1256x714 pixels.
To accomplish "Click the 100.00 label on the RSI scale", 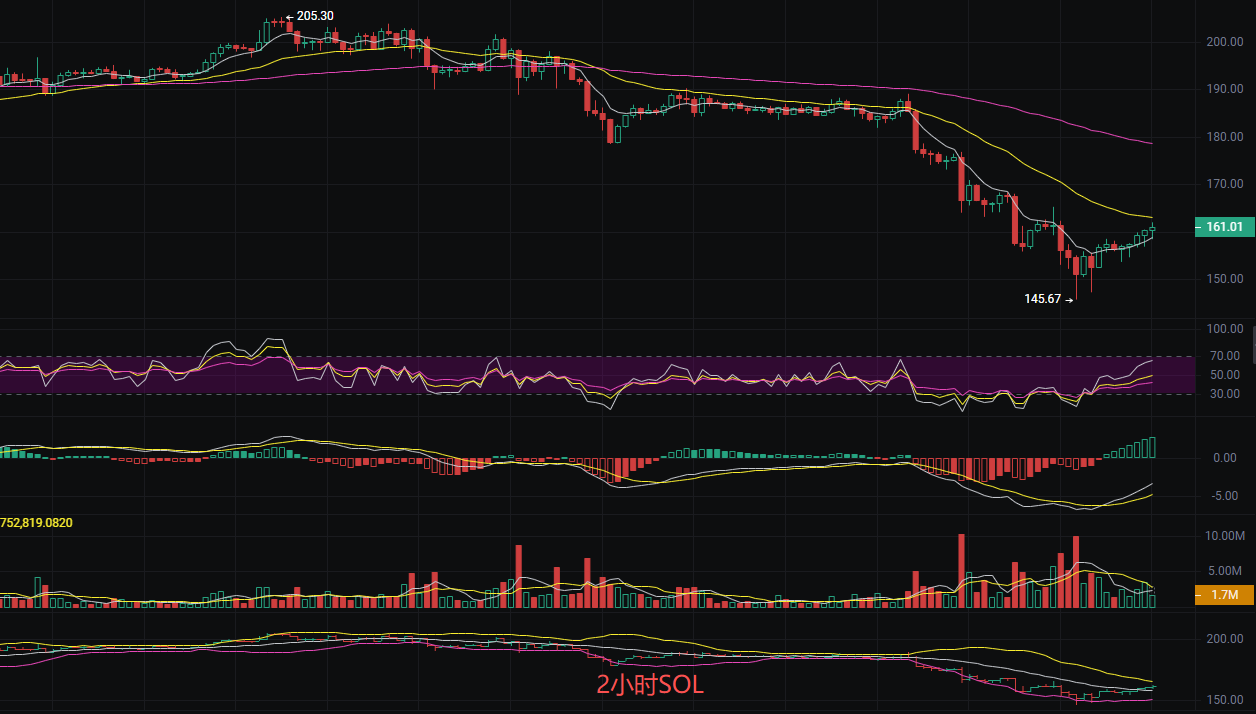I will [x=1224, y=329].
